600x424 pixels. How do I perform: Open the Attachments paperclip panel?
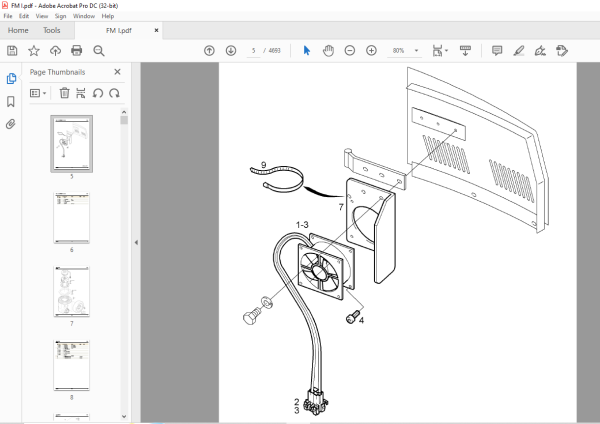[11, 124]
